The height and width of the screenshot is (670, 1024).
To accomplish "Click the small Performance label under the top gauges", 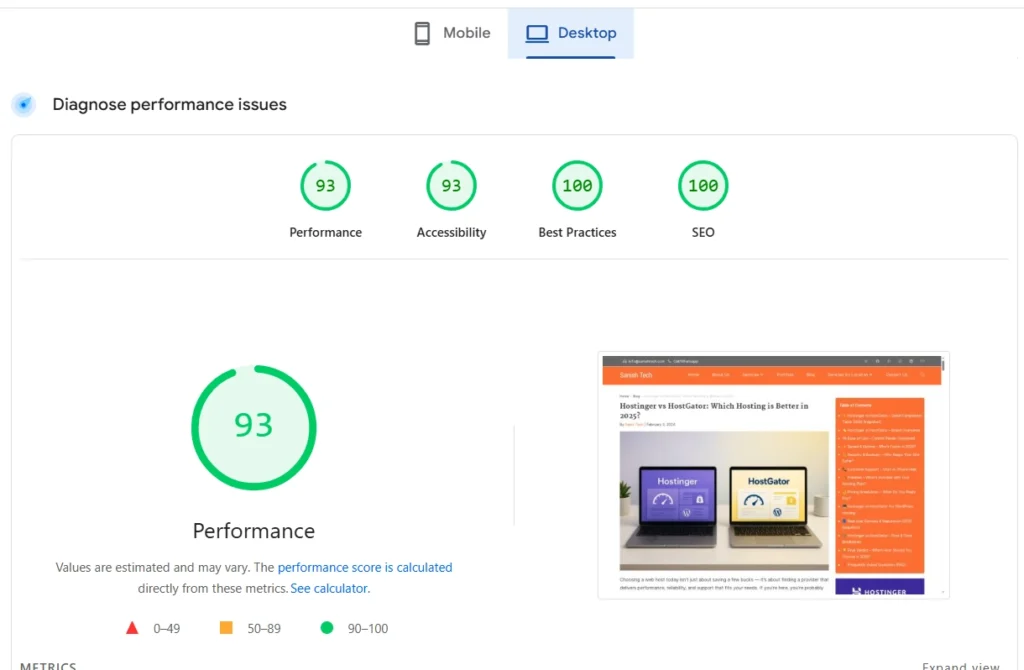I will coord(325,232).
